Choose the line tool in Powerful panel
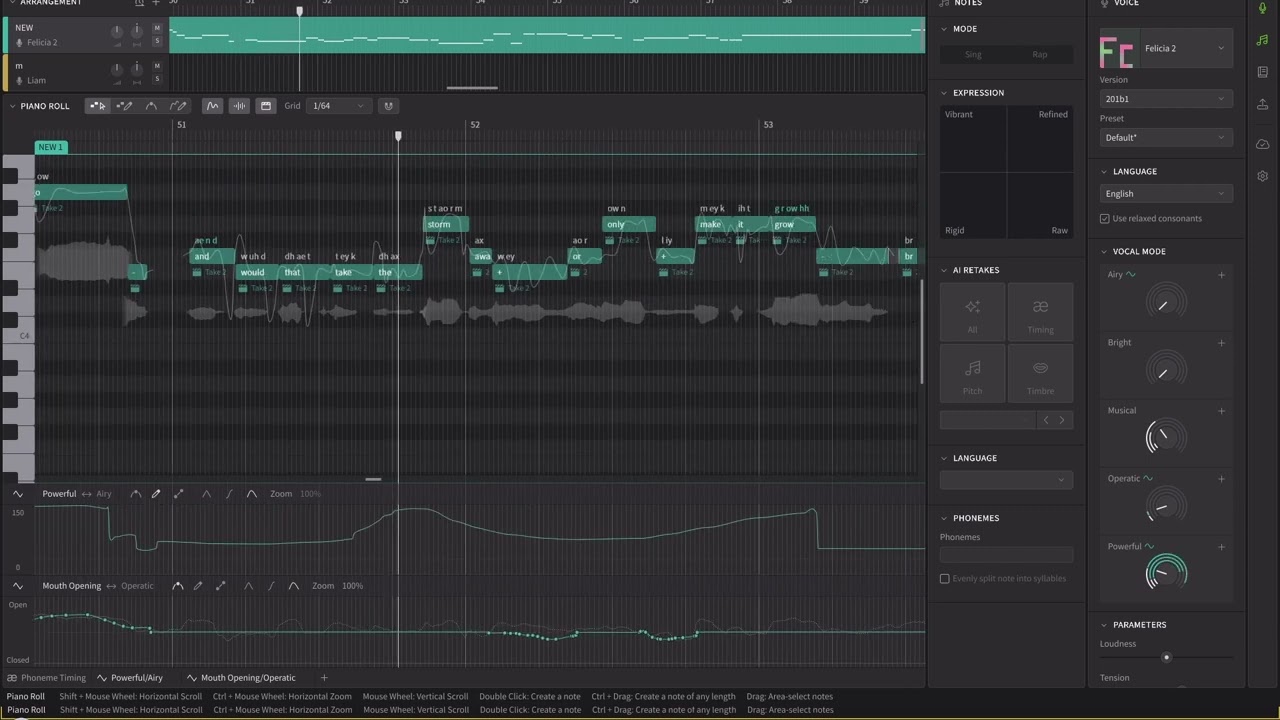 point(178,494)
